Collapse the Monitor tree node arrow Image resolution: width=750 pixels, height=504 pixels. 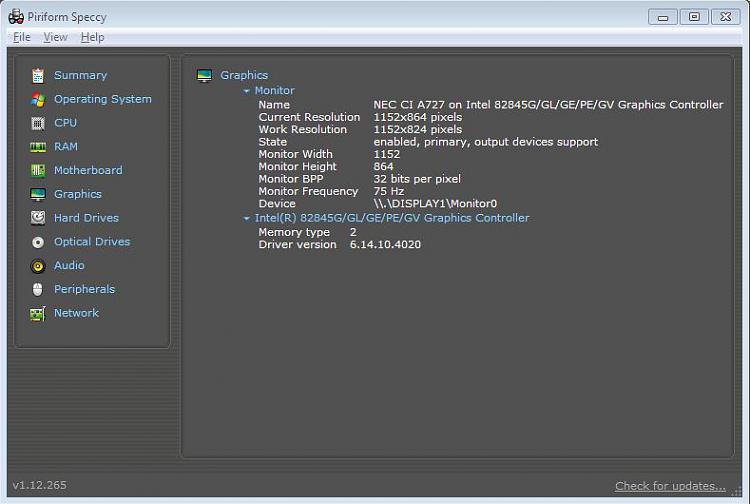coord(246,91)
